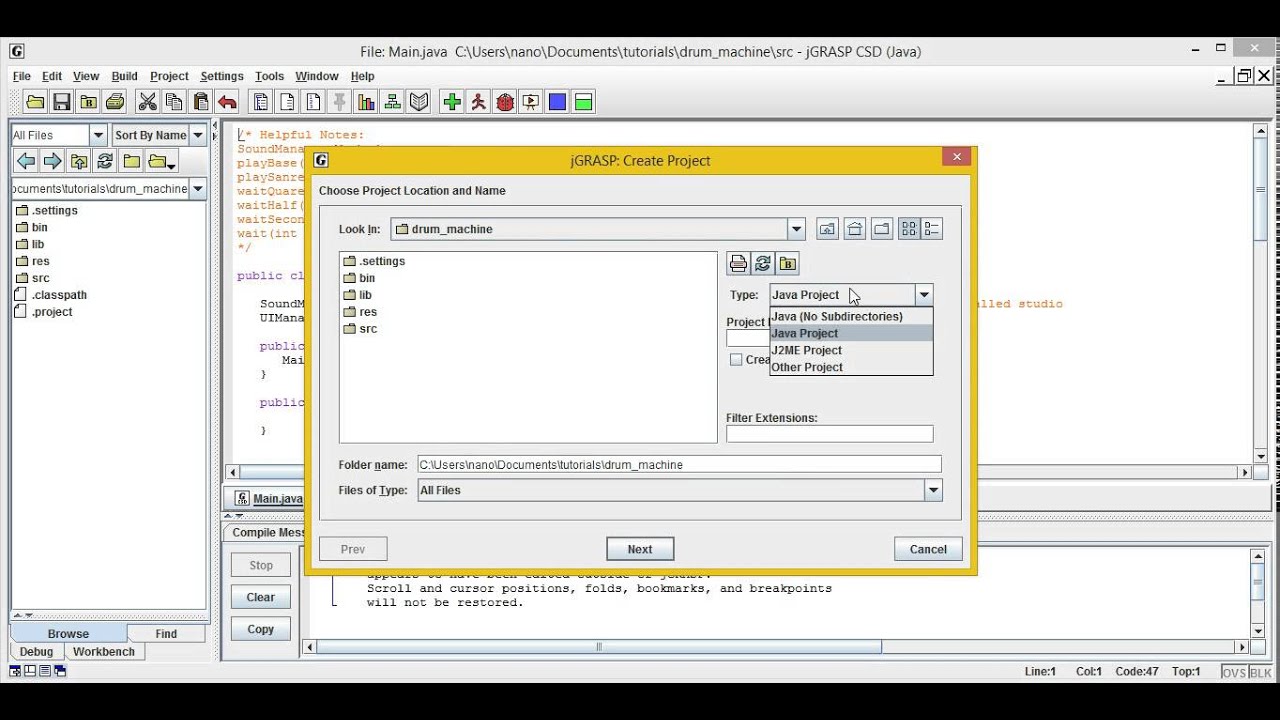
Task: Click the Save floppy disk toolbar icon
Action: [x=62, y=101]
